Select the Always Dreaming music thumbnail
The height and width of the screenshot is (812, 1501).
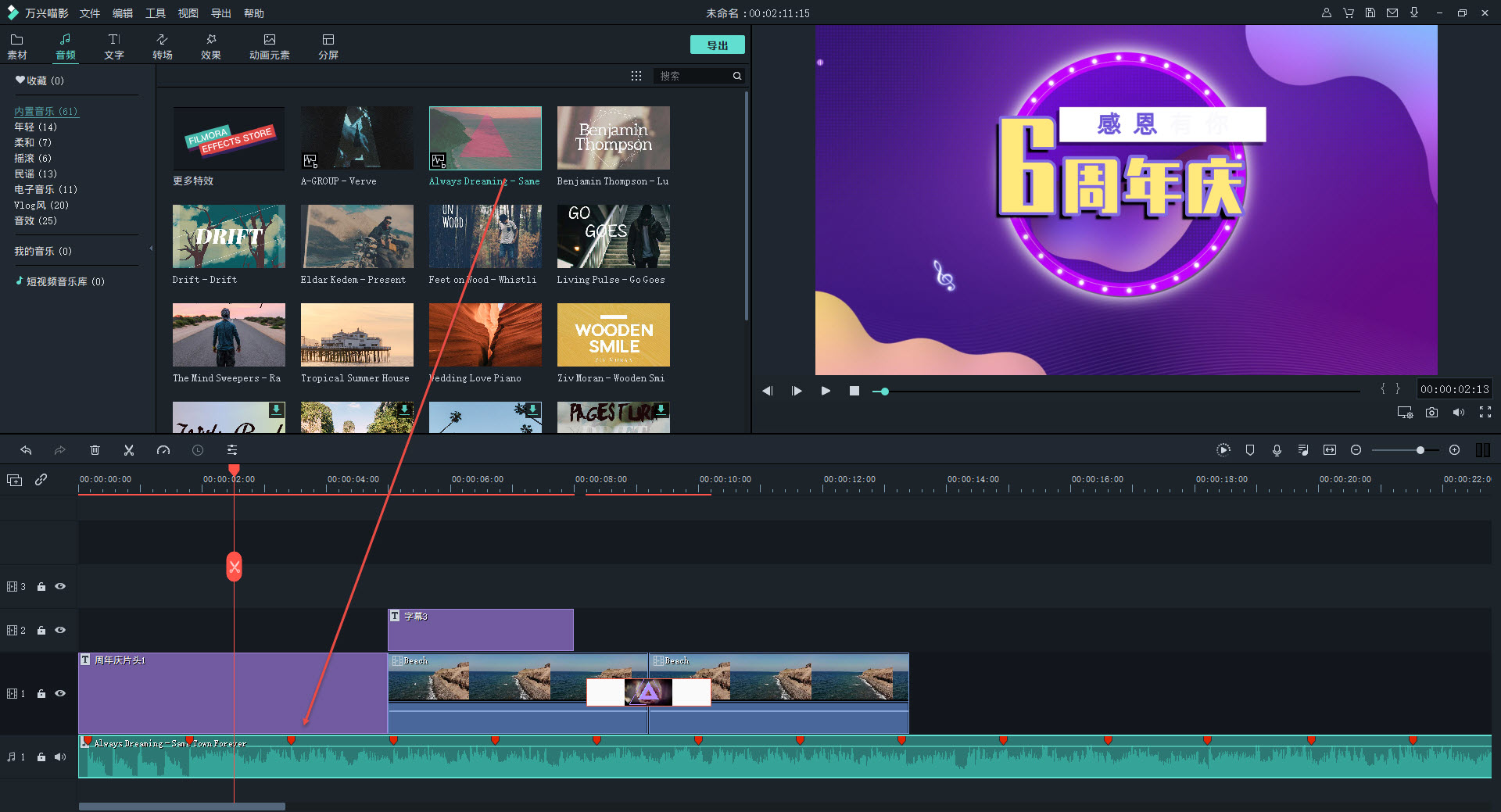[x=485, y=138]
